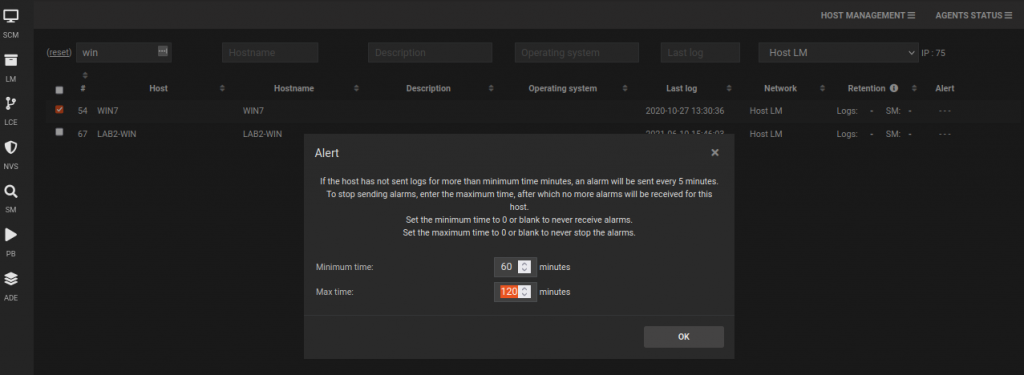This screenshot has height=375, width=1024.
Task: Click host number 54 cell
Action: coord(82,111)
